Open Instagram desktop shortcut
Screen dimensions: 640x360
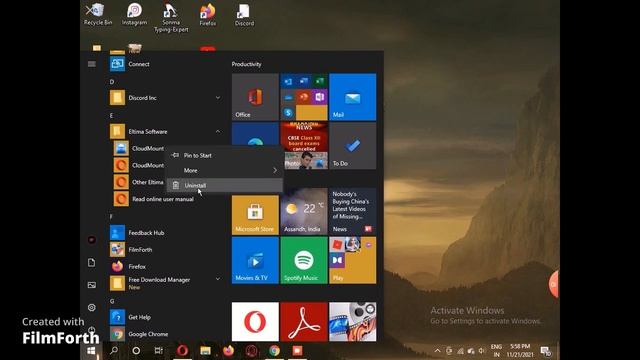click(134, 14)
